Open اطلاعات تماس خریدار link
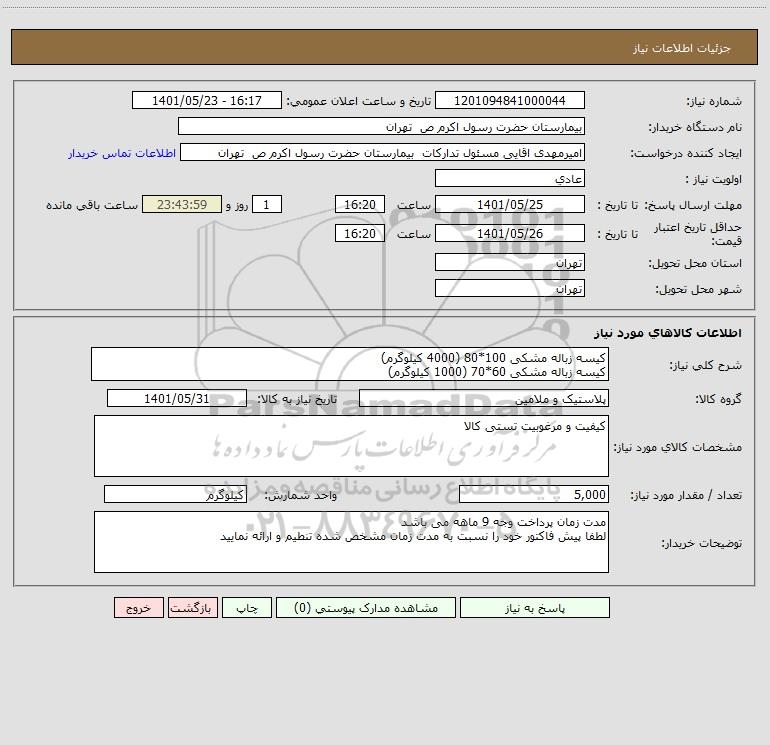 [x=122, y=153]
